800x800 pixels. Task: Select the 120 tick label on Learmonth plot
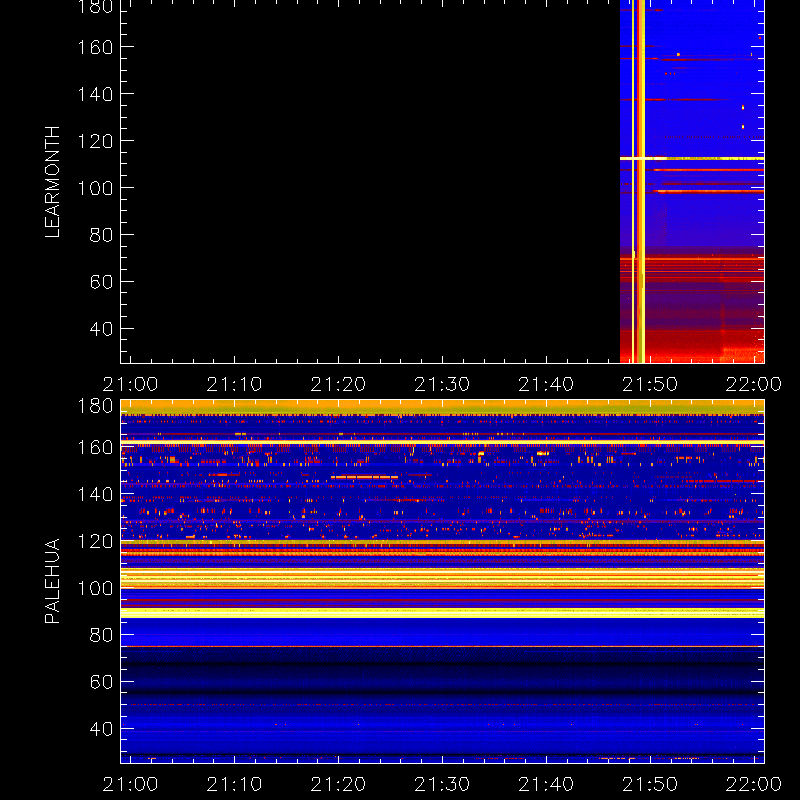(95, 141)
